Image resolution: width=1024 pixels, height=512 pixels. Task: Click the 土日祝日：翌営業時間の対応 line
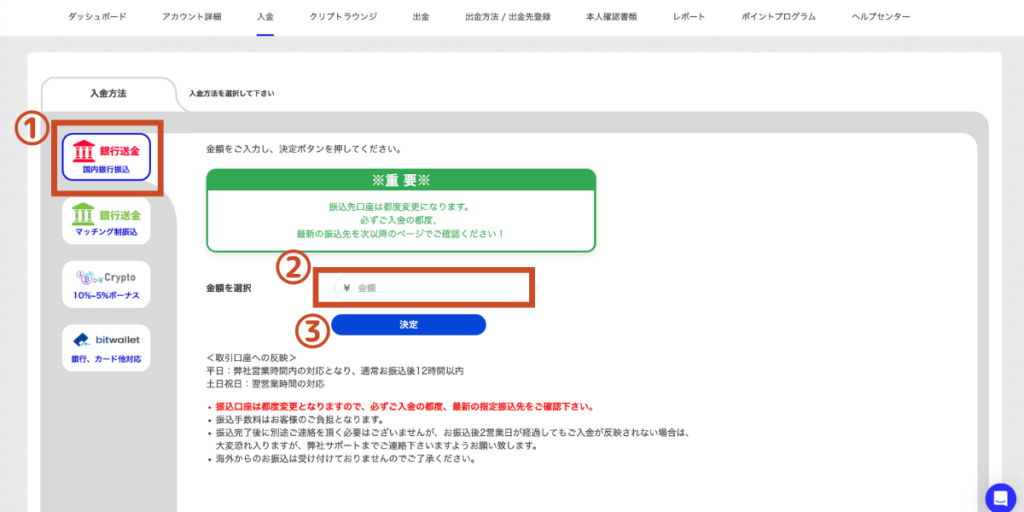pos(265,384)
